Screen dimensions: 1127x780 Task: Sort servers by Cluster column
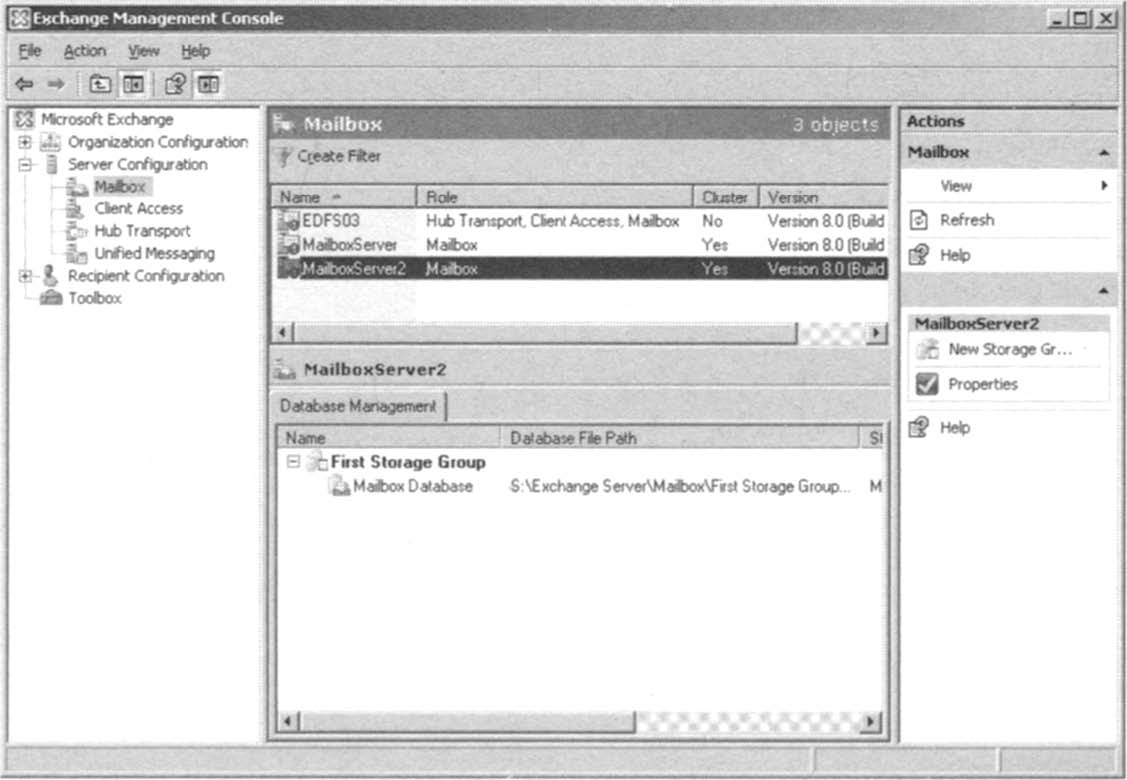tap(726, 197)
